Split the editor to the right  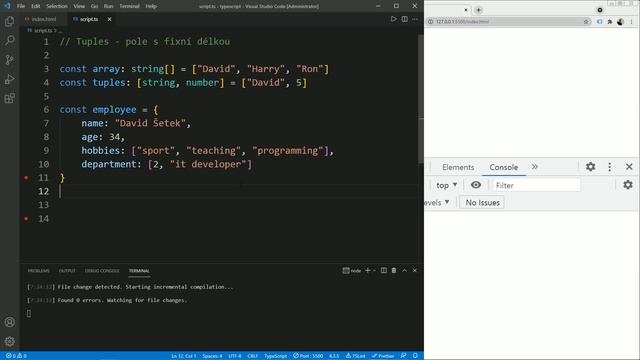404,19
